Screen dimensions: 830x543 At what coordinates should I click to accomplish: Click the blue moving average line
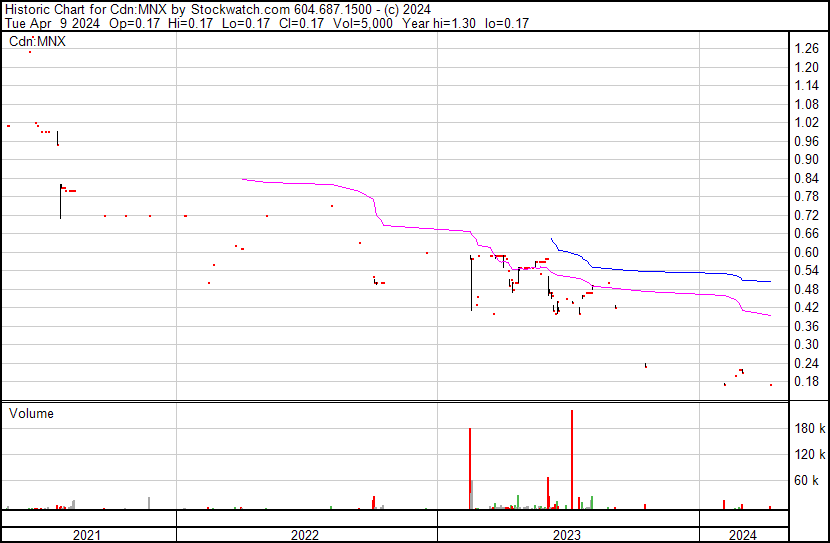pos(662,272)
